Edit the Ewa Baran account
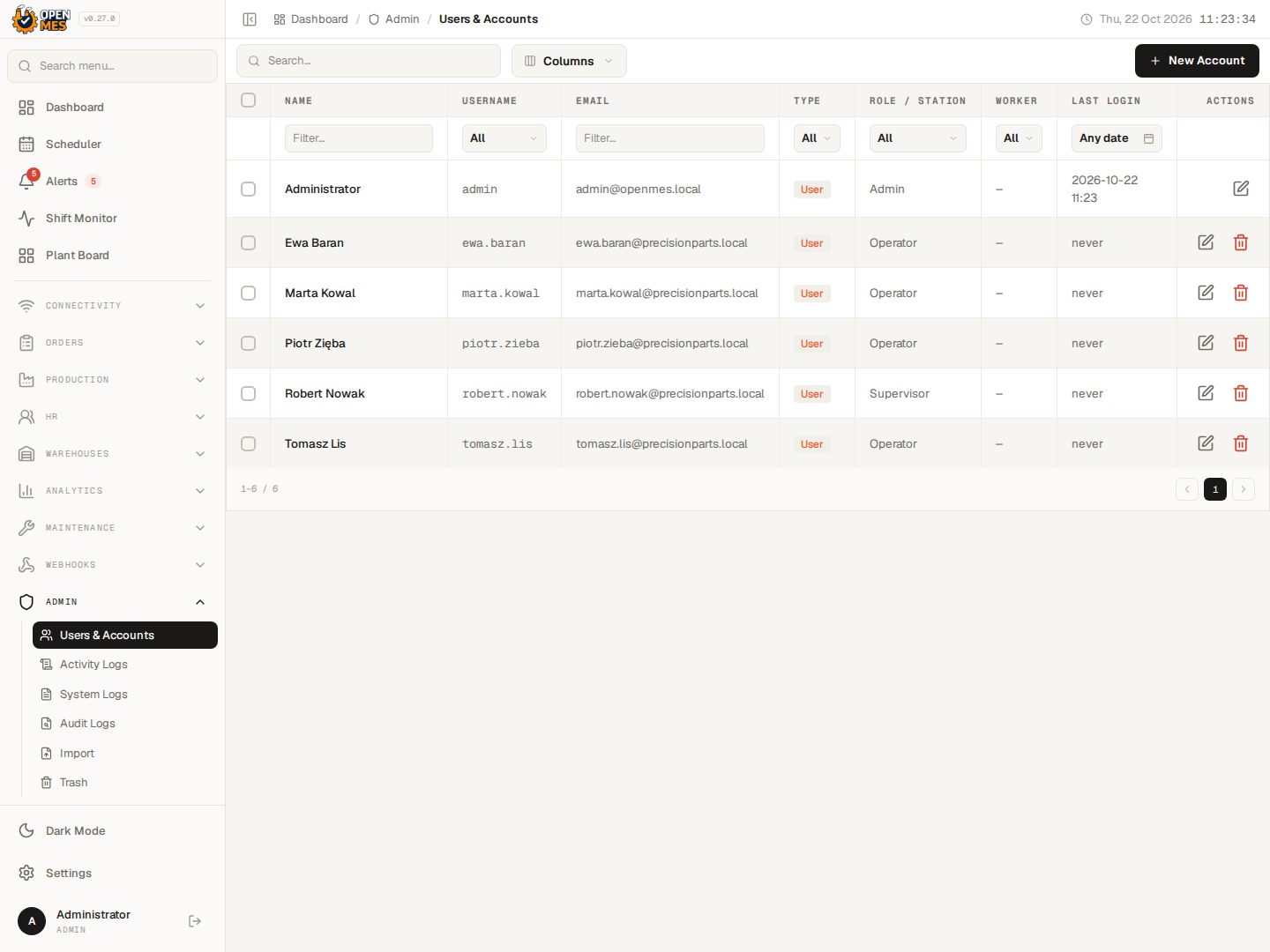Image resolution: width=1270 pixels, height=952 pixels. 1206,242
